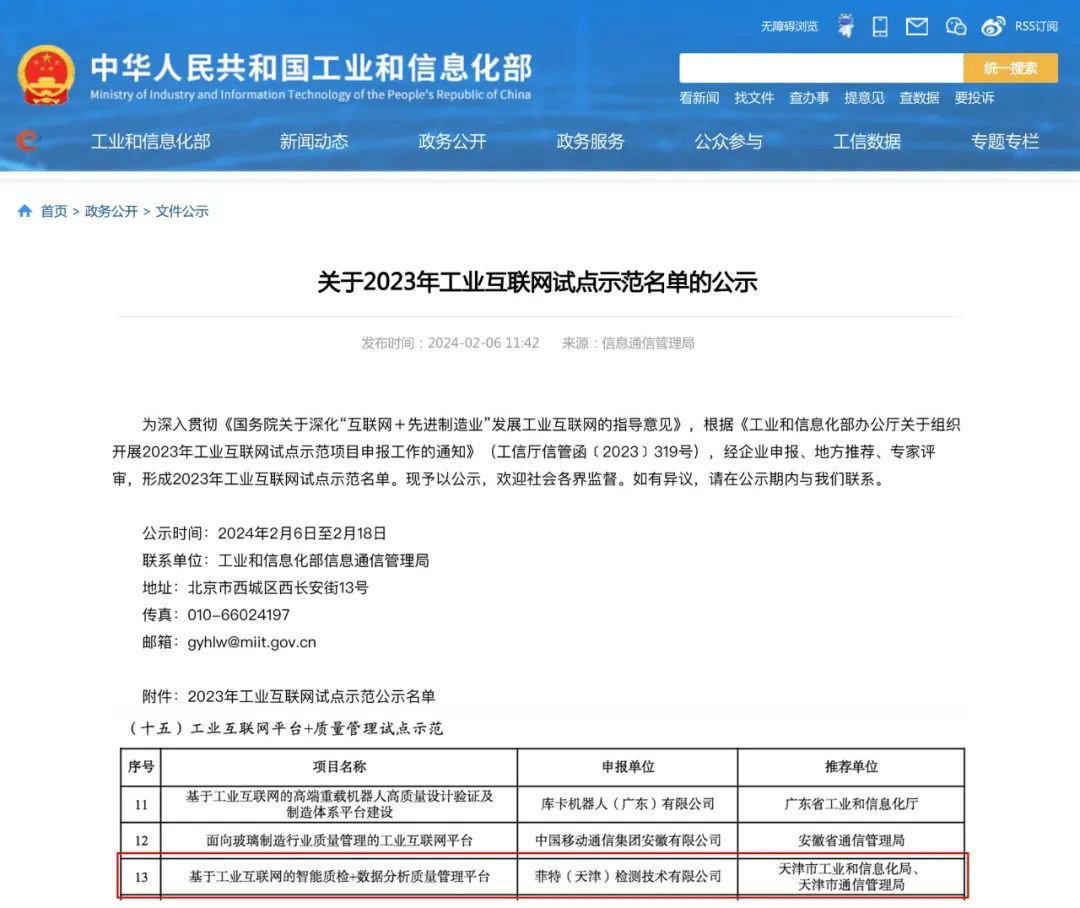
Task: Click the article title 关于2023年工业互联网试点示范名单的公示
Action: pyautogui.click(x=537, y=282)
